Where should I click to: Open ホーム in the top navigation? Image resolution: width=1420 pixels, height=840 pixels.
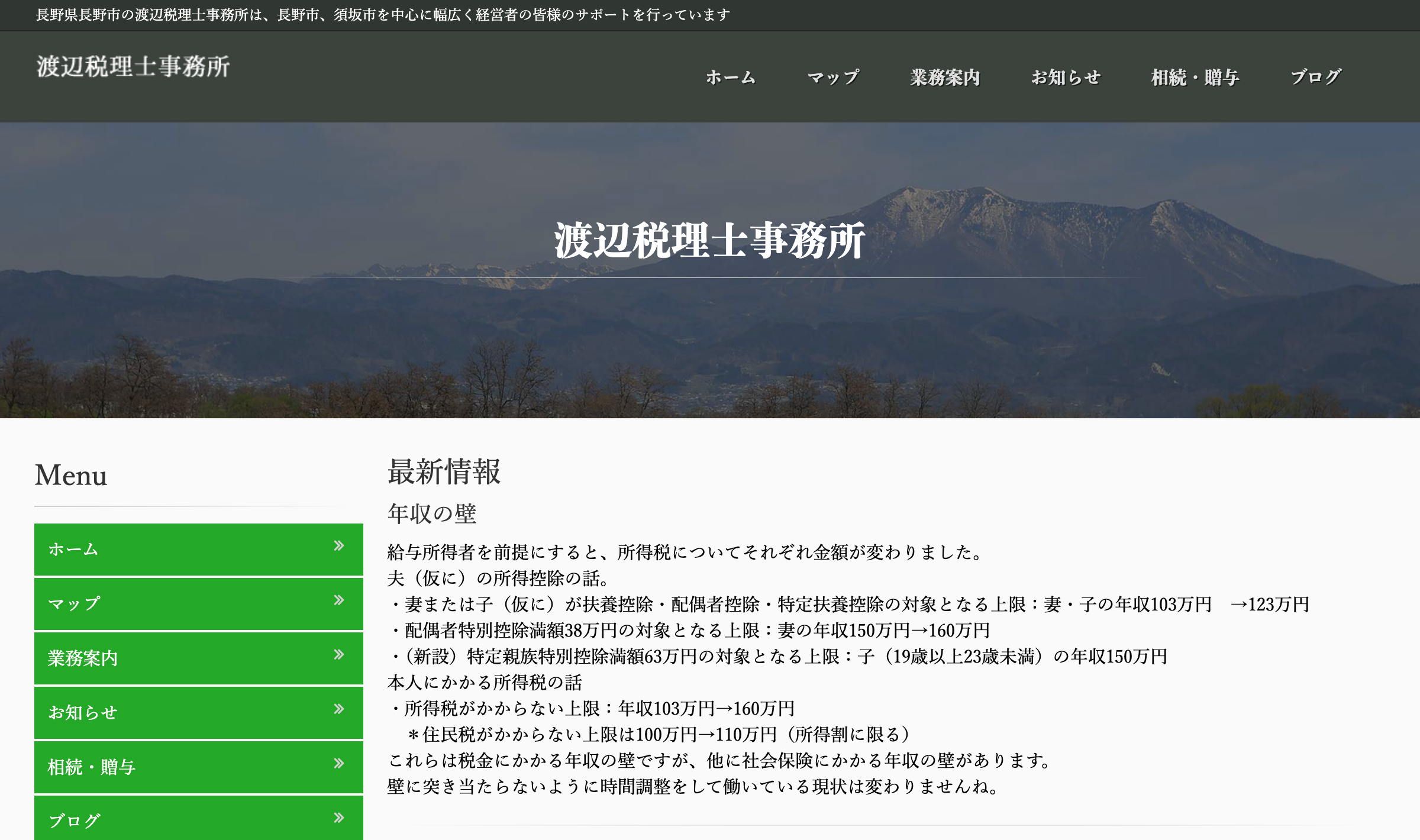click(731, 77)
